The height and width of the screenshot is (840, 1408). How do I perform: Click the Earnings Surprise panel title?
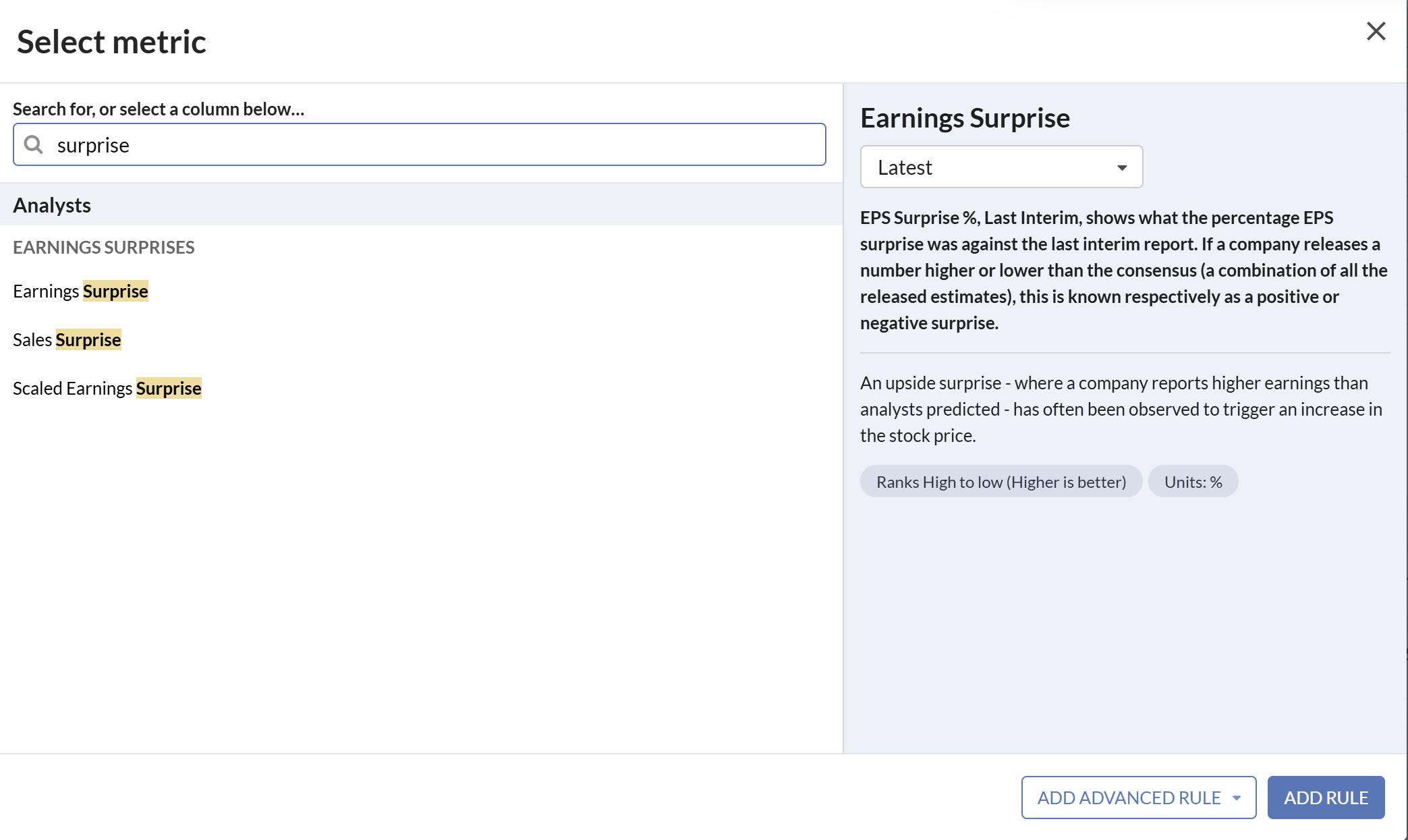click(965, 118)
